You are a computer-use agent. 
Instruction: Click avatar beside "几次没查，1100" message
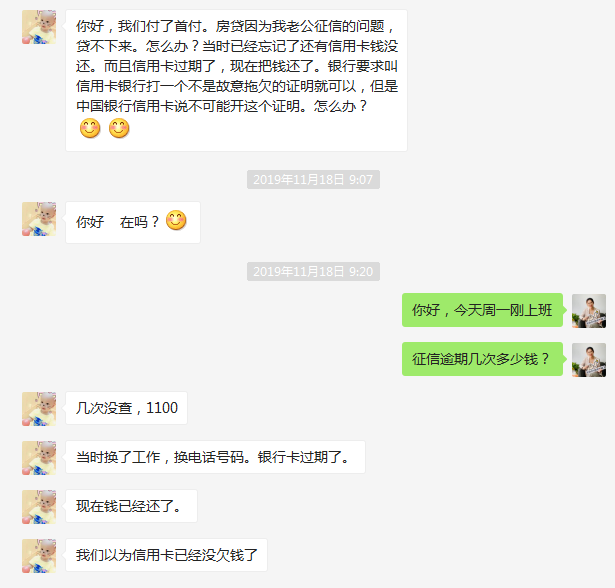39,409
